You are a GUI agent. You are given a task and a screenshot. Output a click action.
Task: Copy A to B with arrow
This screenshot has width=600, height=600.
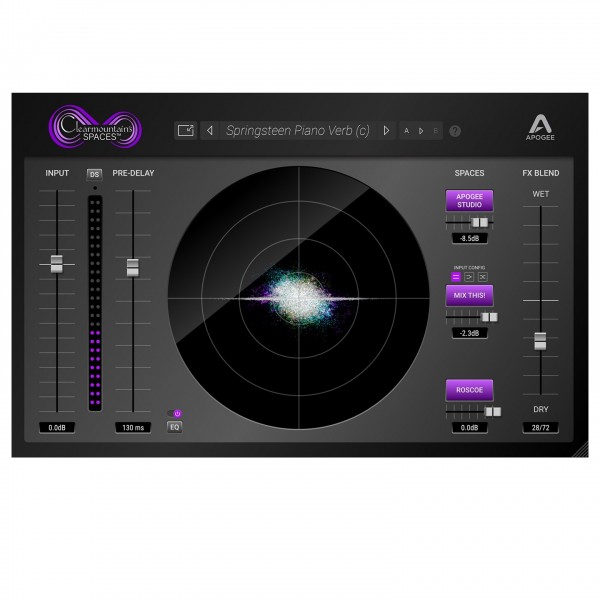(421, 131)
